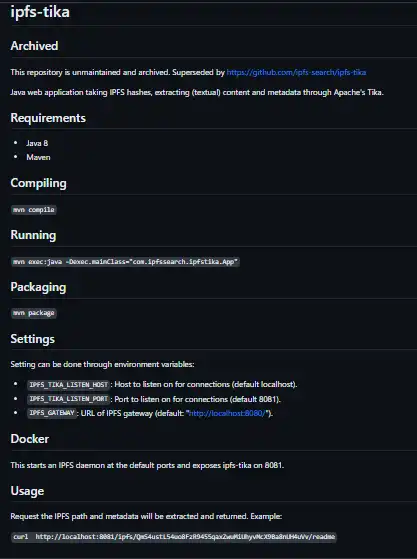The height and width of the screenshot is (559, 417).
Task: Click the ipfs-tika main heading
Action: (40, 12)
